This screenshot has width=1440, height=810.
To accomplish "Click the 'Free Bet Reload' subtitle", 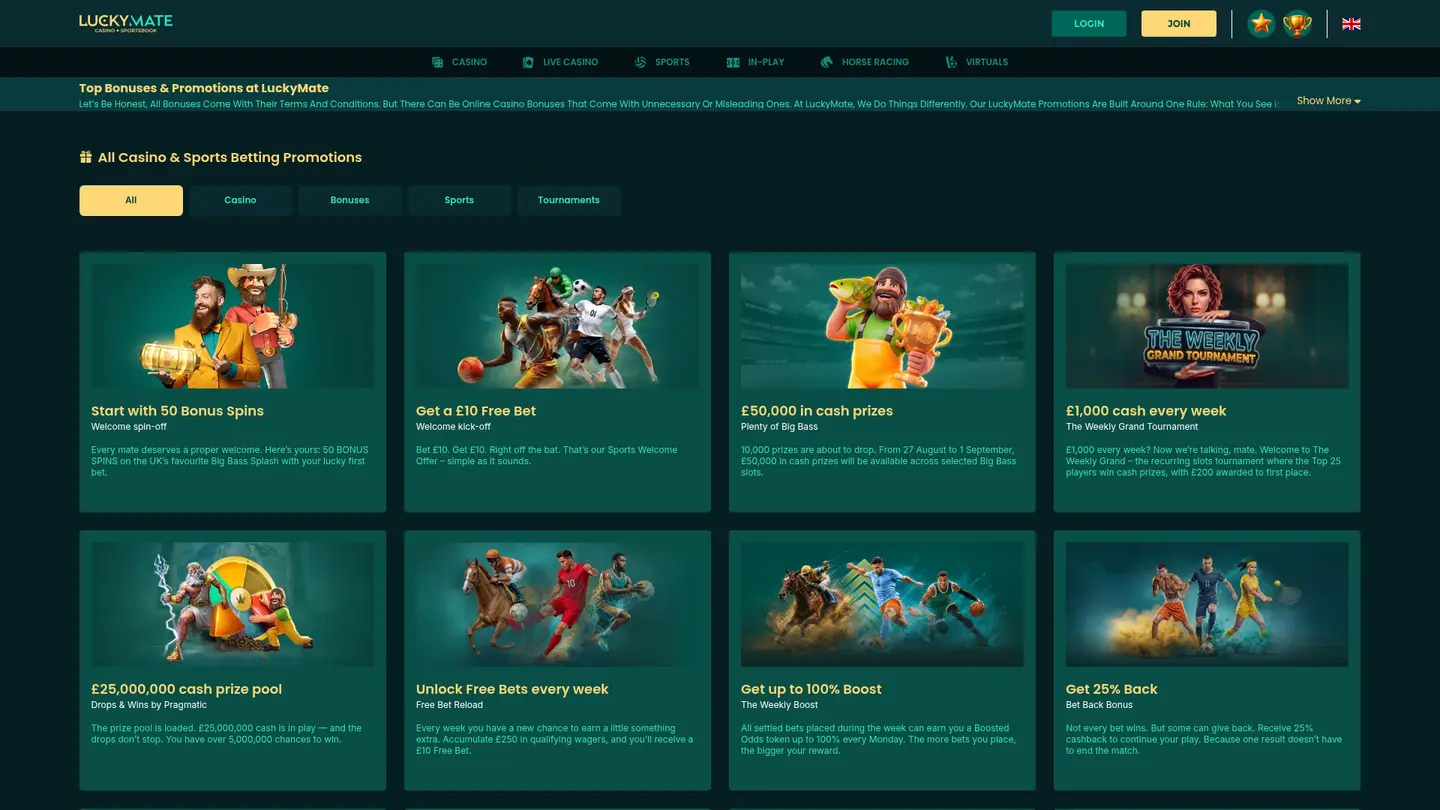I will point(449,705).
